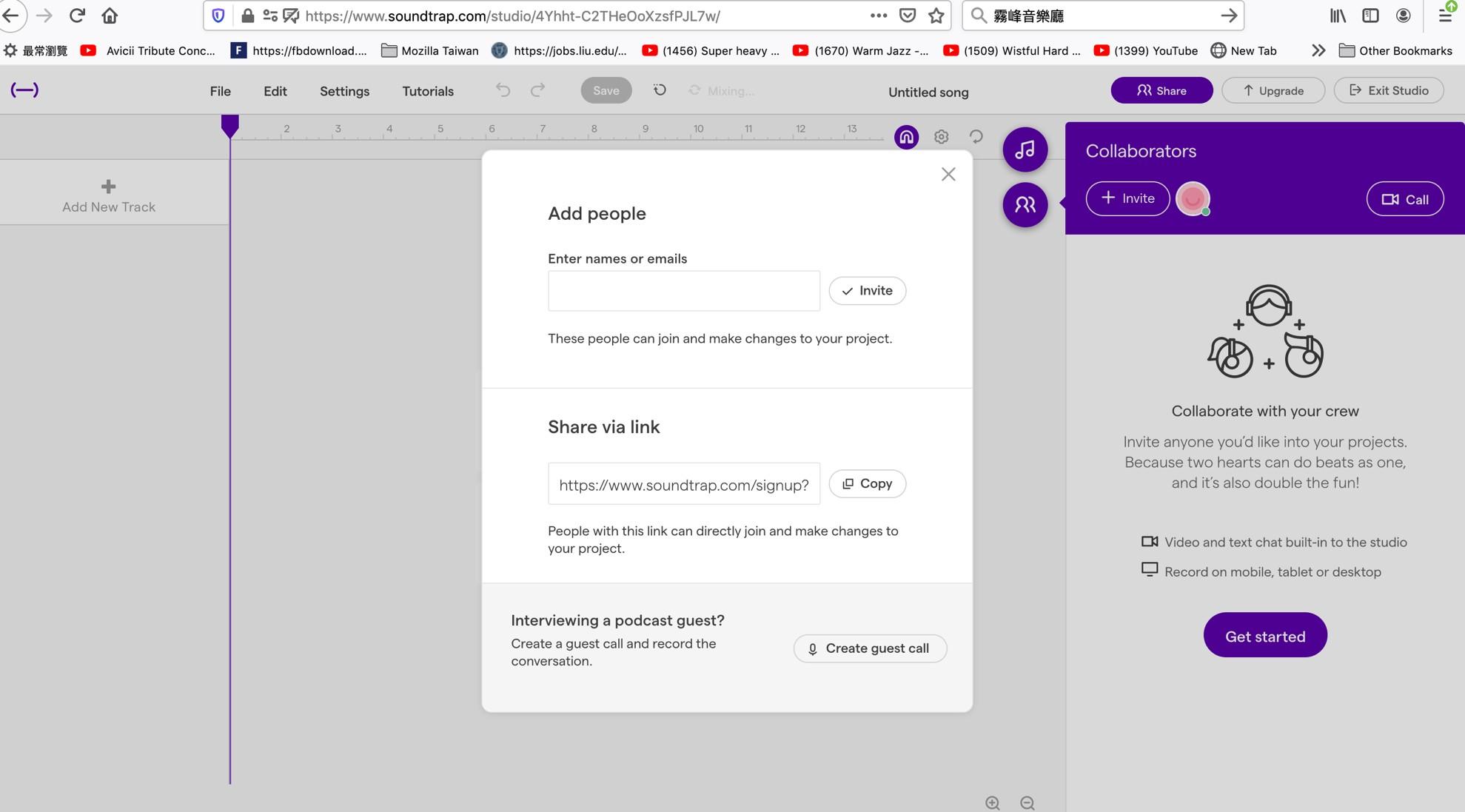This screenshot has width=1465, height=812.
Task: Click the undo arrow icon
Action: (x=503, y=90)
